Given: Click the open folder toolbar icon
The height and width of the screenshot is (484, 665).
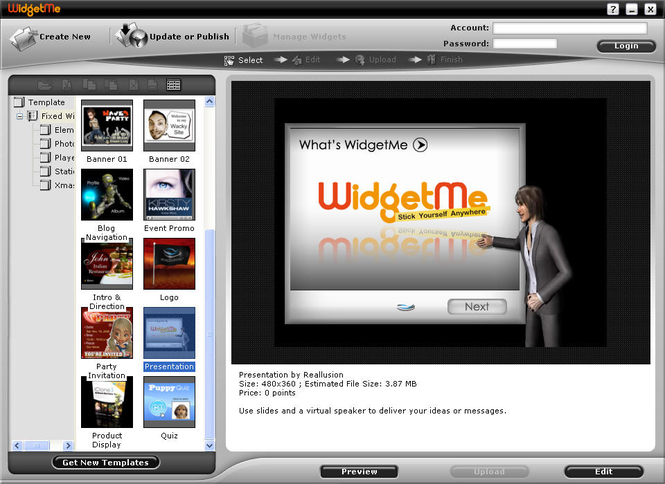Looking at the screenshot, I should coord(44,85).
